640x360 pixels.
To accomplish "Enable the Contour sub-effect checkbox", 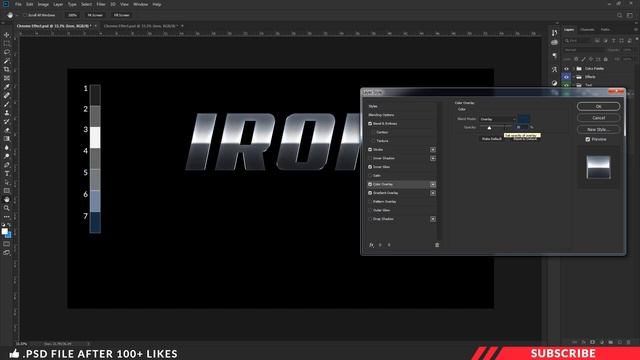I will (x=373, y=132).
